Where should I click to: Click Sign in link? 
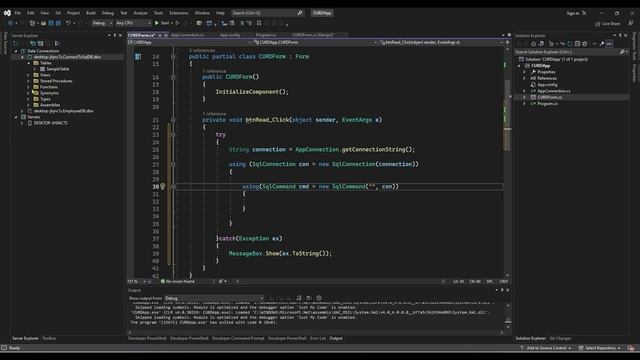pyautogui.click(x=573, y=13)
